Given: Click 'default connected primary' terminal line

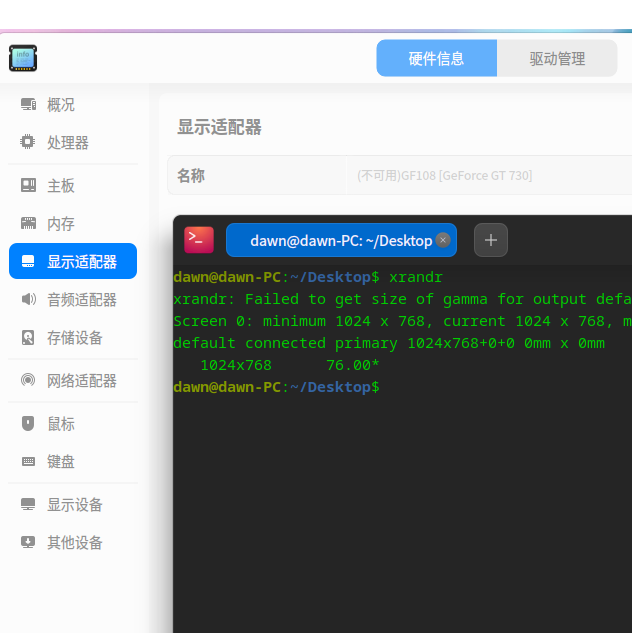Looking at the screenshot, I should click(389, 343).
